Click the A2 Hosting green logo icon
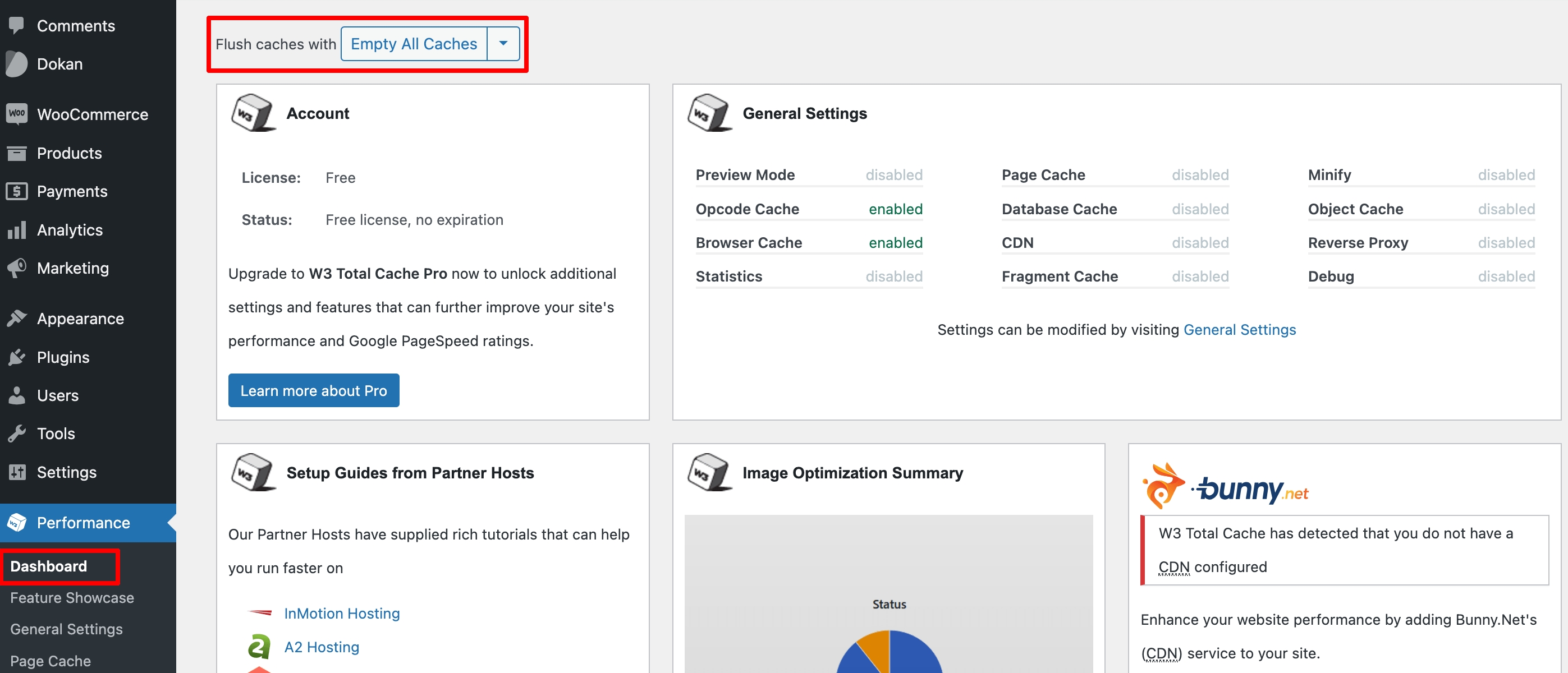 point(259,647)
